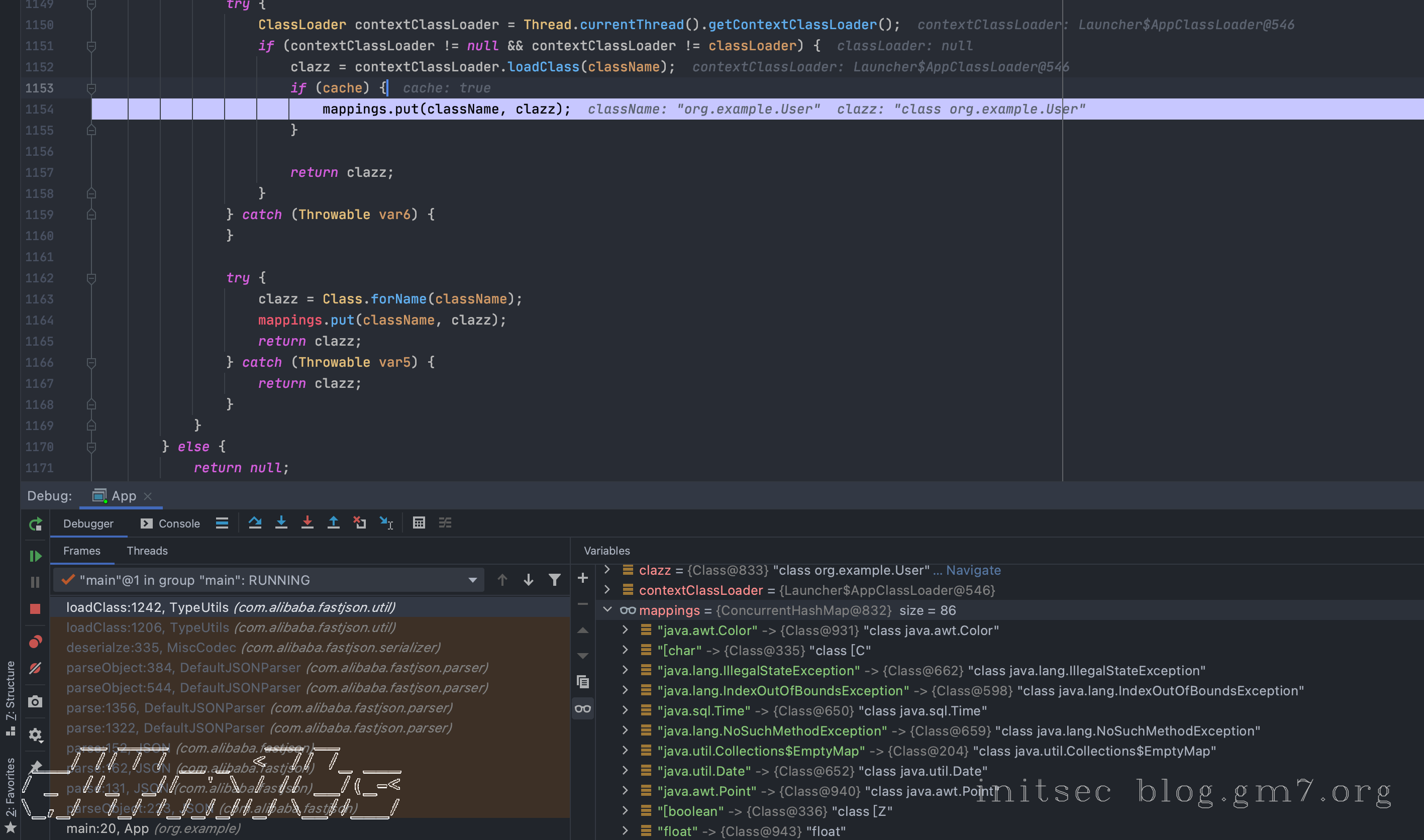Stop the debug session with red square
The image size is (1424, 840).
tap(35, 609)
